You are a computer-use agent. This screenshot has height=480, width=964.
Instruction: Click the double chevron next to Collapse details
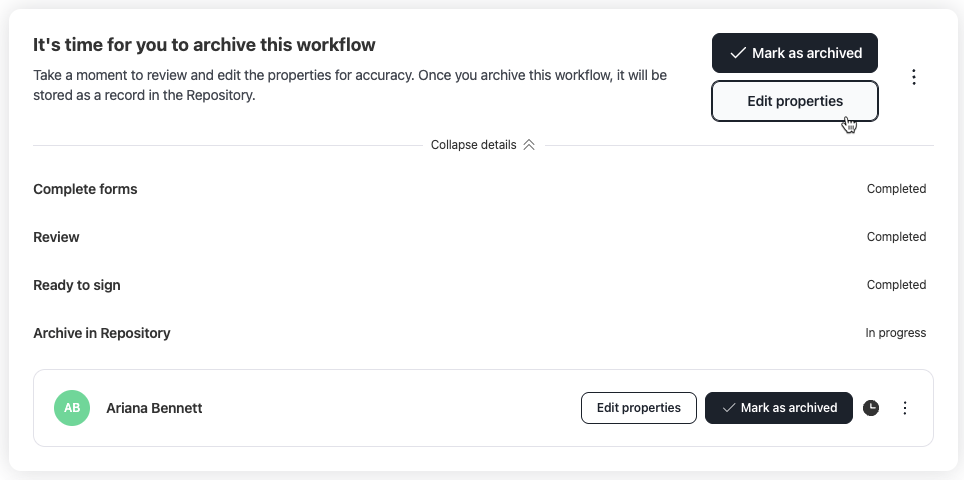529,145
